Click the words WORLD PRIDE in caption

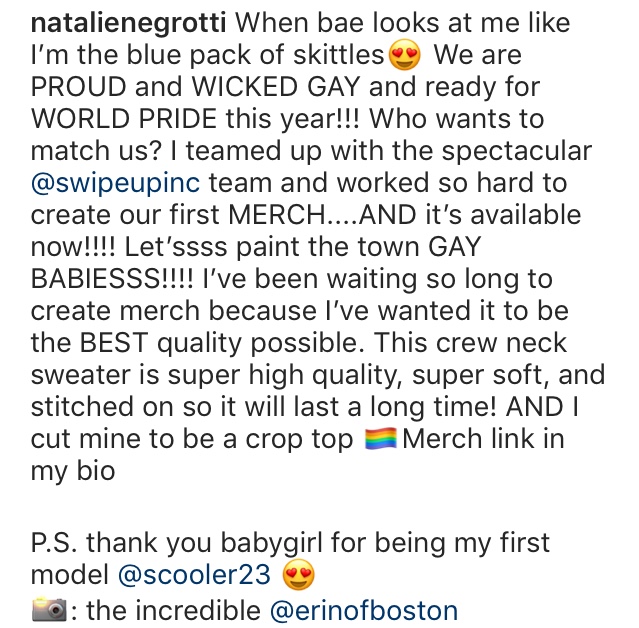(124, 119)
